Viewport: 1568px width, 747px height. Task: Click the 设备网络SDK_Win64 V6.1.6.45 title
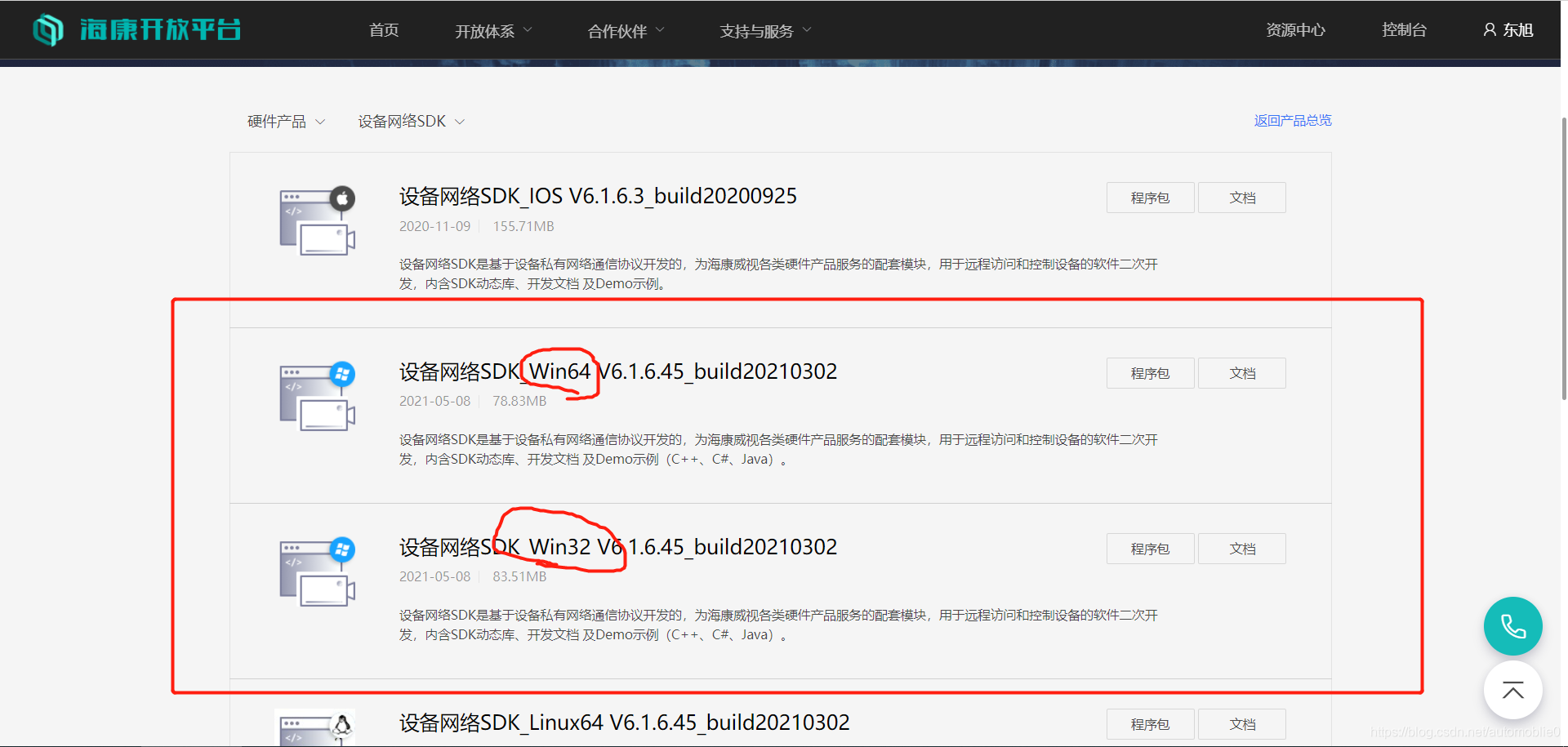[x=618, y=372]
